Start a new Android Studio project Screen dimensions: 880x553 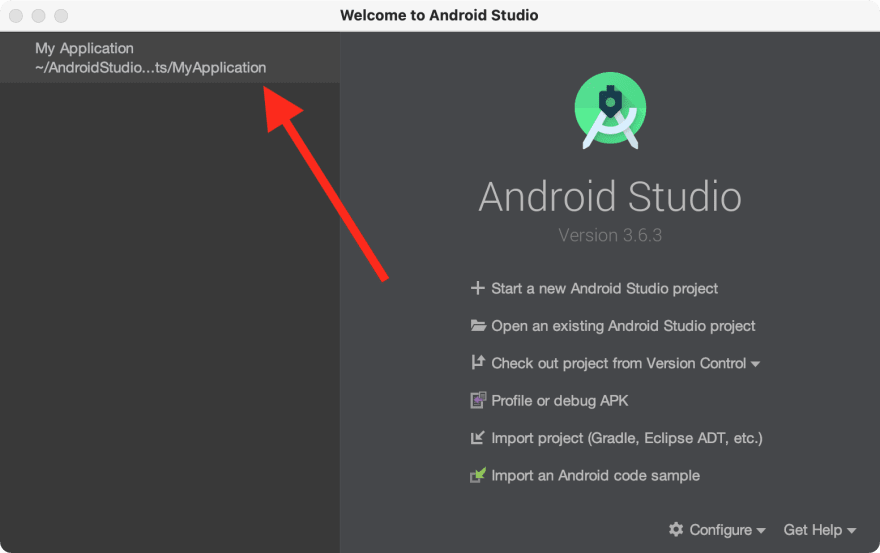click(x=604, y=289)
